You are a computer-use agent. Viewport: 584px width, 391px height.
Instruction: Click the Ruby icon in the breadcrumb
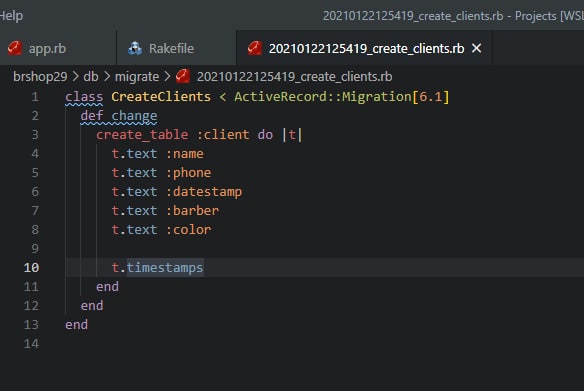click(x=183, y=76)
